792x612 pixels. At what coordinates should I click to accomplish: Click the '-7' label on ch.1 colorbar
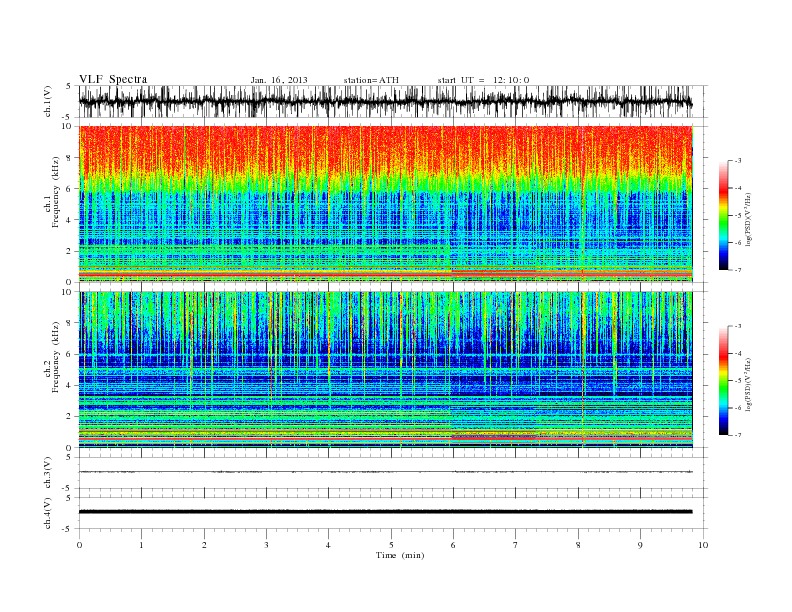pyautogui.click(x=738, y=270)
